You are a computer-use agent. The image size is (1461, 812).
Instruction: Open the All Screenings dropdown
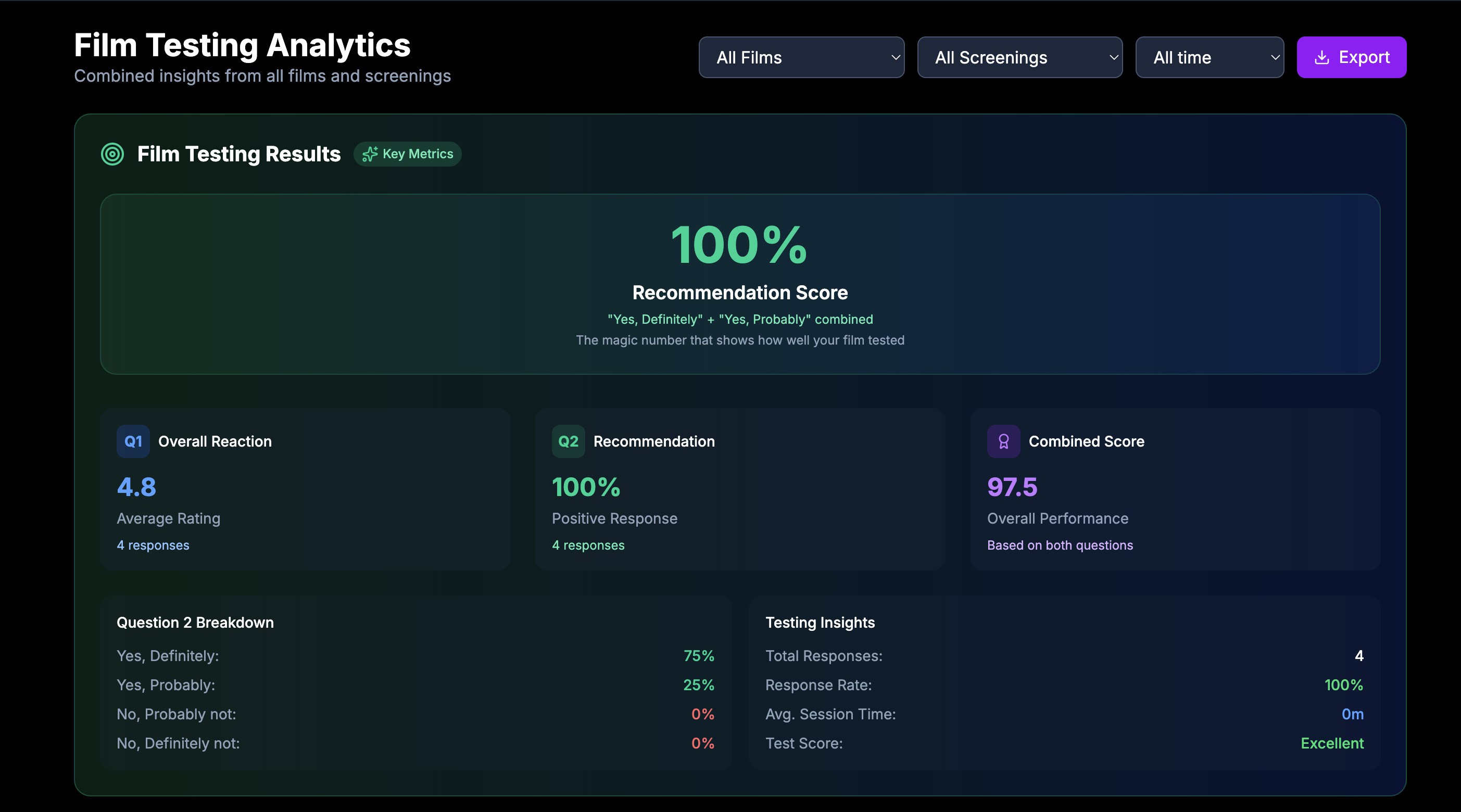pos(1020,57)
